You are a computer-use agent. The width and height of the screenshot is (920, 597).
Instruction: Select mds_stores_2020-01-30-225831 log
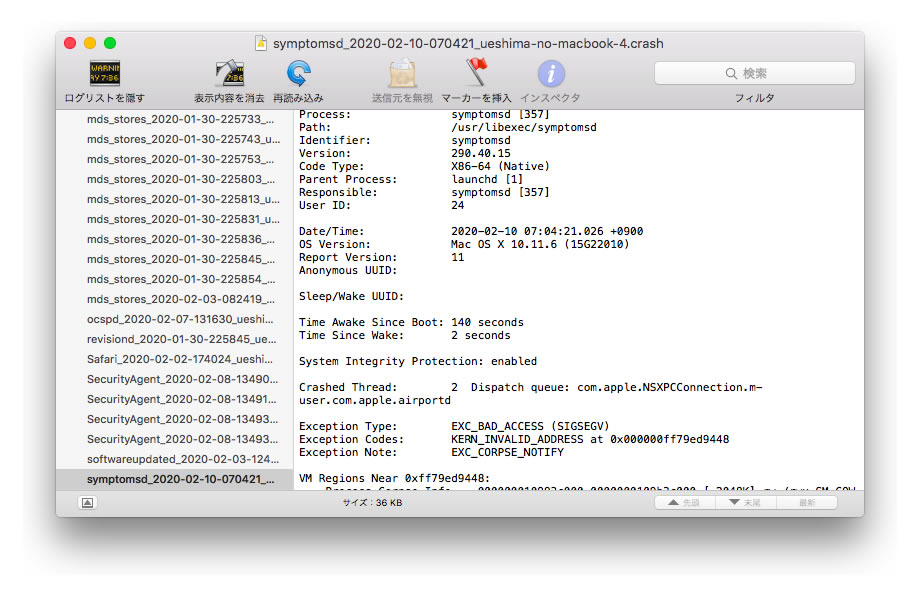175,219
